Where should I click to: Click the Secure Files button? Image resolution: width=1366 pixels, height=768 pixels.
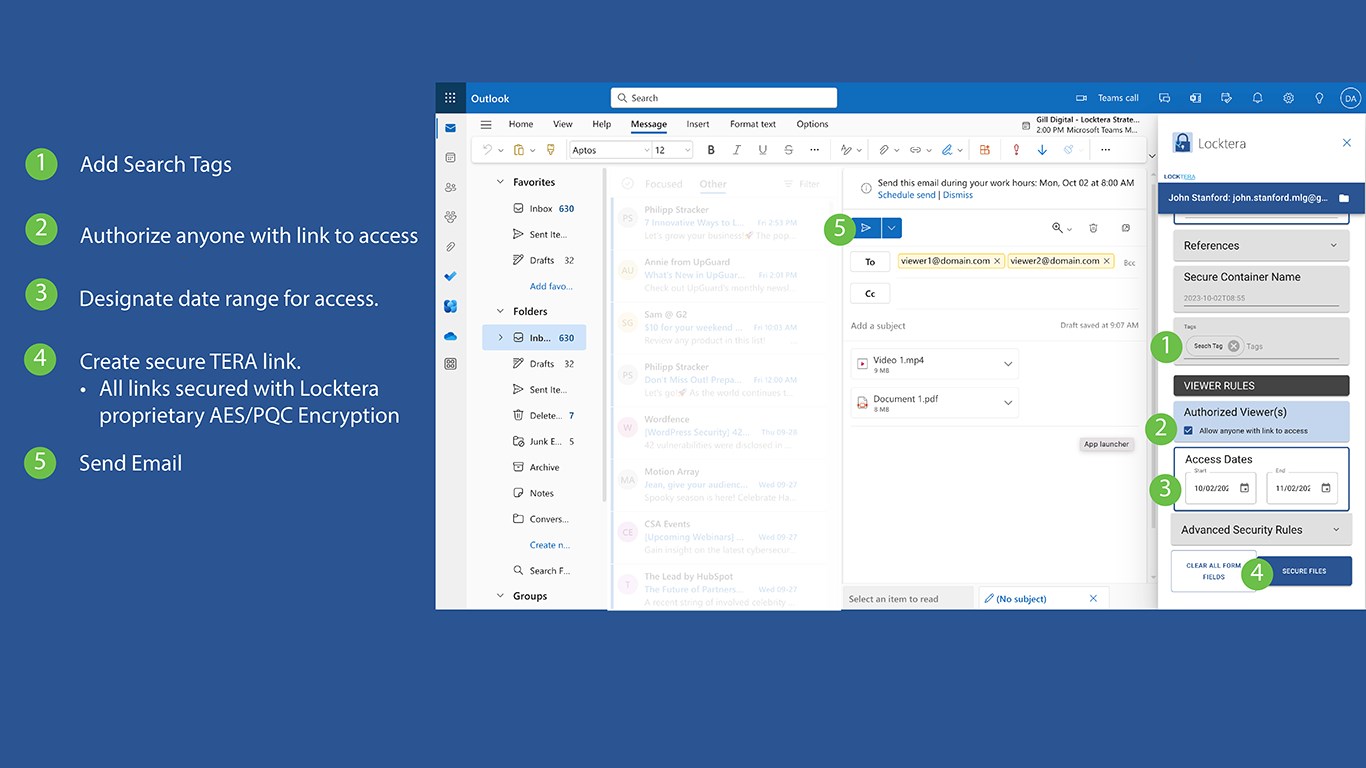point(1304,571)
